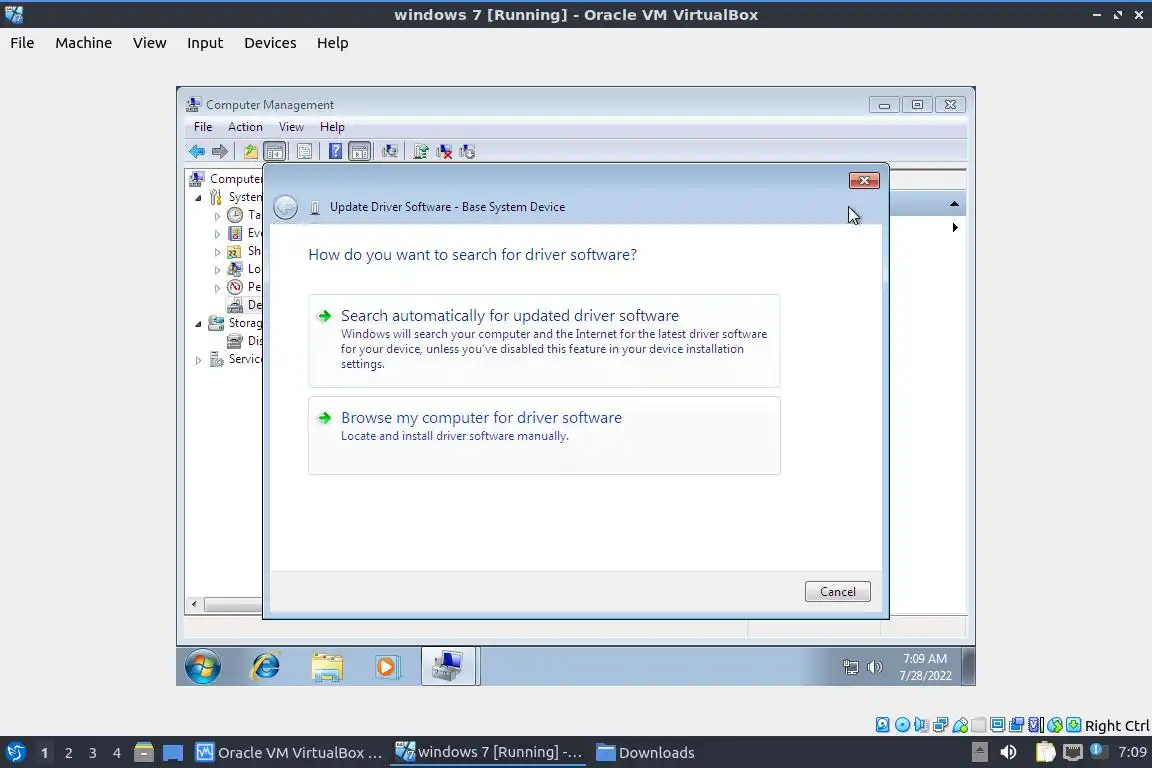This screenshot has height=768, width=1152.
Task: Switch to workspace 2 on host panel
Action: pyautogui.click(x=68, y=753)
